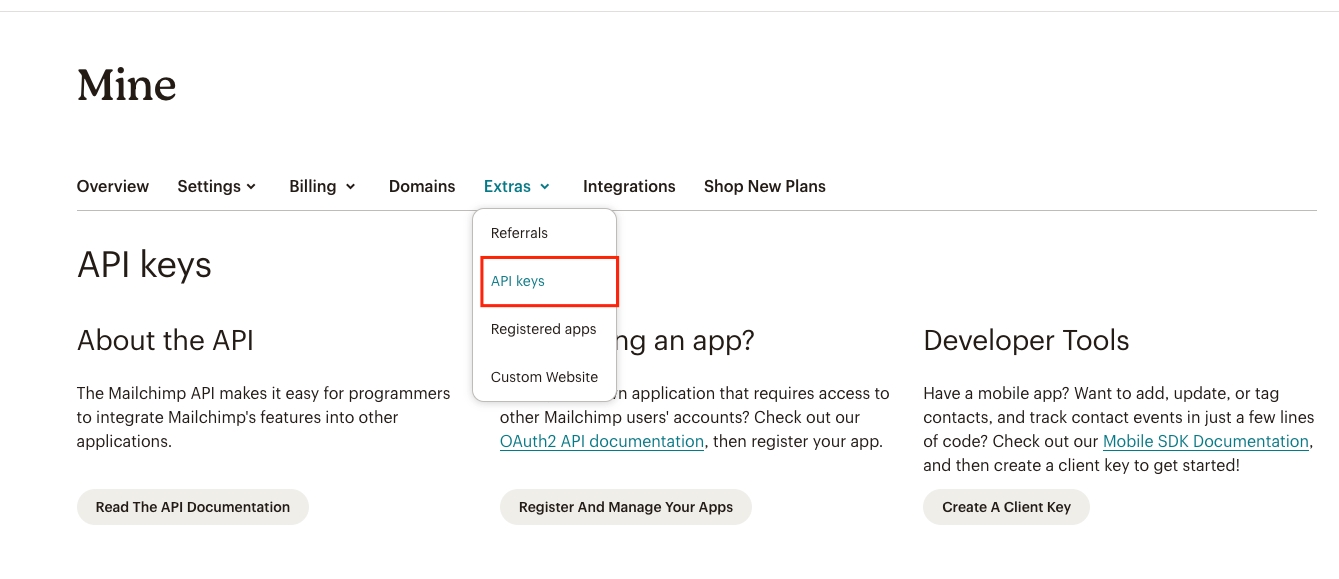Select Registered apps menu entry
1339x579 pixels.
tap(543, 329)
